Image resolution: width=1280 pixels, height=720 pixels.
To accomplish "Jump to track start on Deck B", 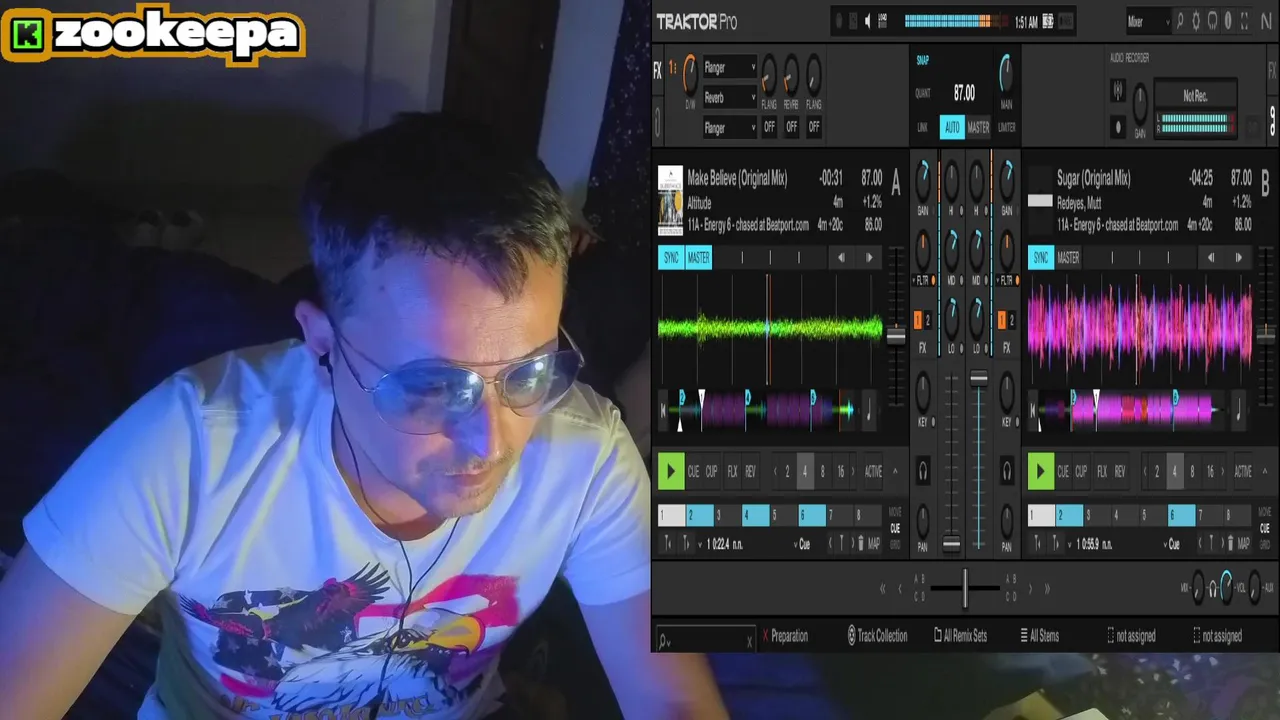I will click(x=1033, y=409).
